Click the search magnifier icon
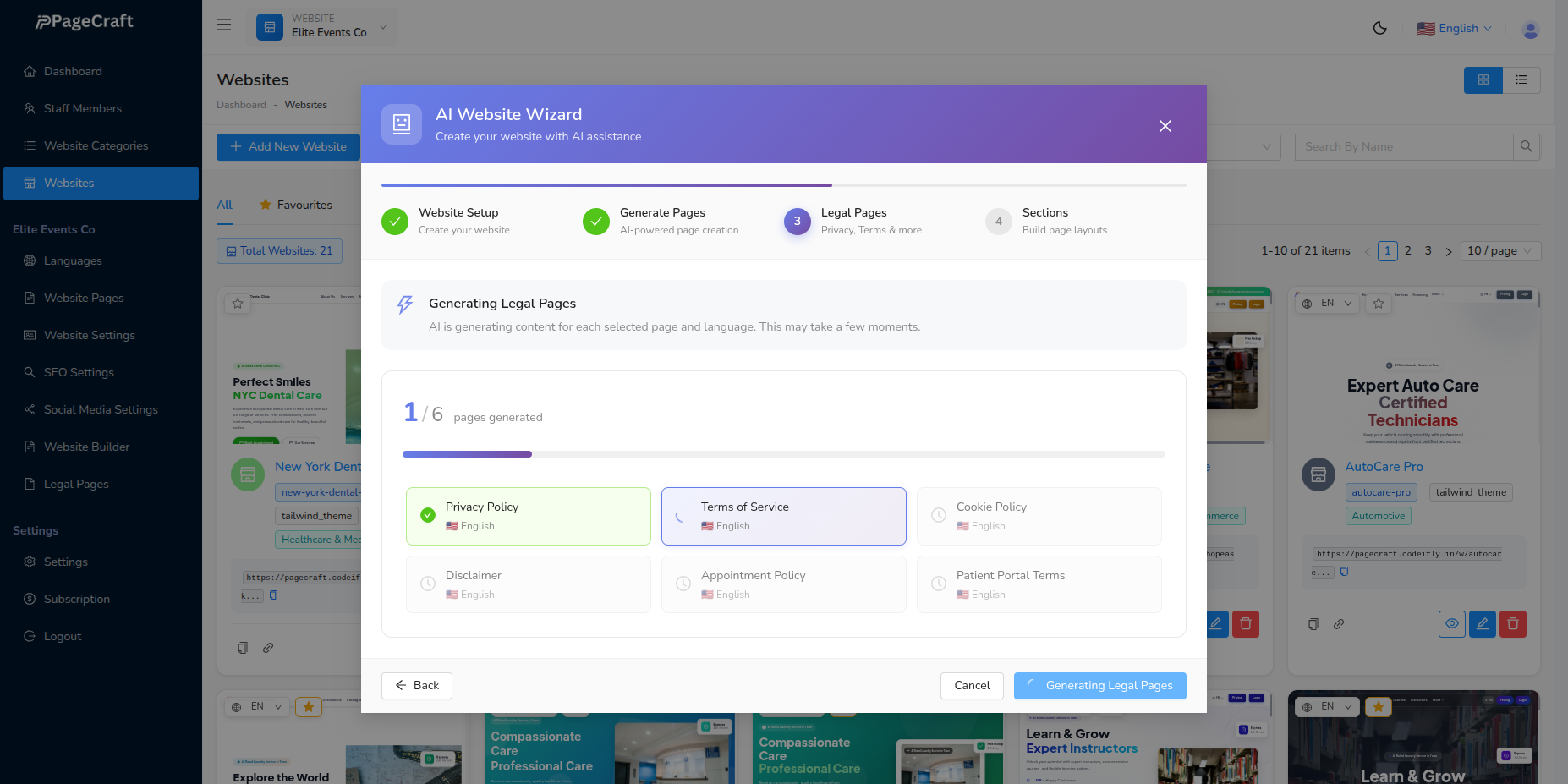1568x784 pixels. (1526, 146)
